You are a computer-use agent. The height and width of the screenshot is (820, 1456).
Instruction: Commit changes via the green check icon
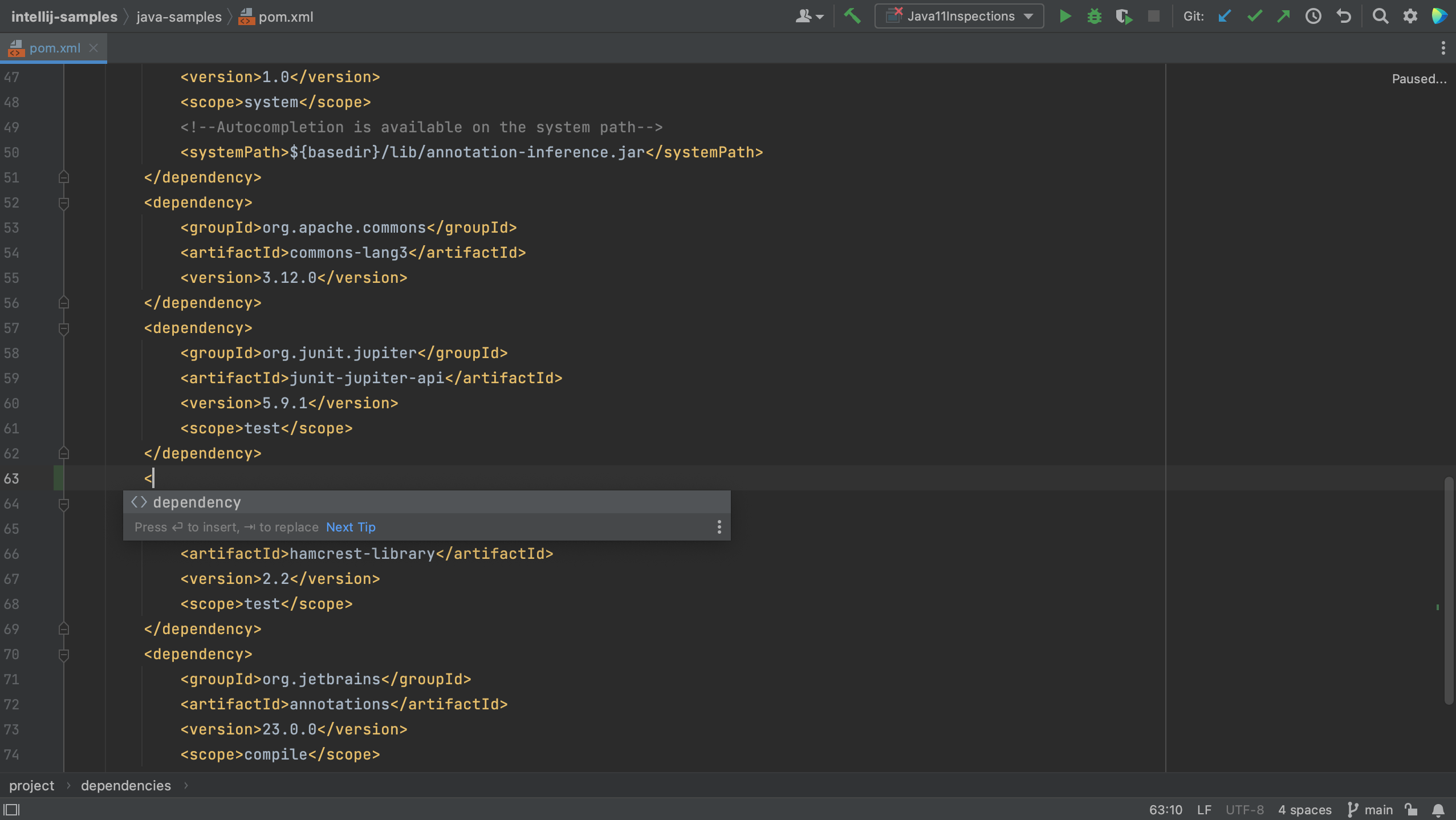tap(1254, 16)
